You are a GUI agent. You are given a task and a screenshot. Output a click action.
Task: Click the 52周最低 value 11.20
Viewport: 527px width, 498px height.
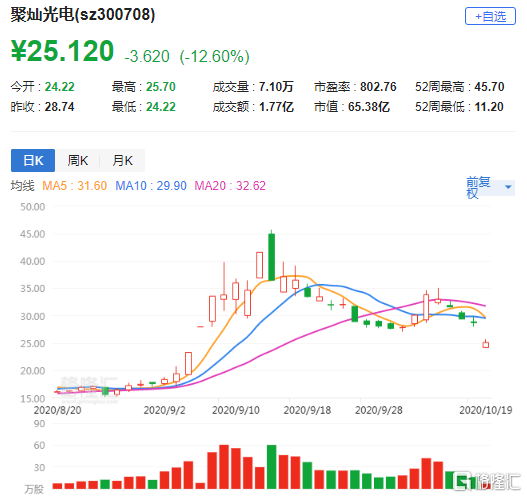pos(489,107)
